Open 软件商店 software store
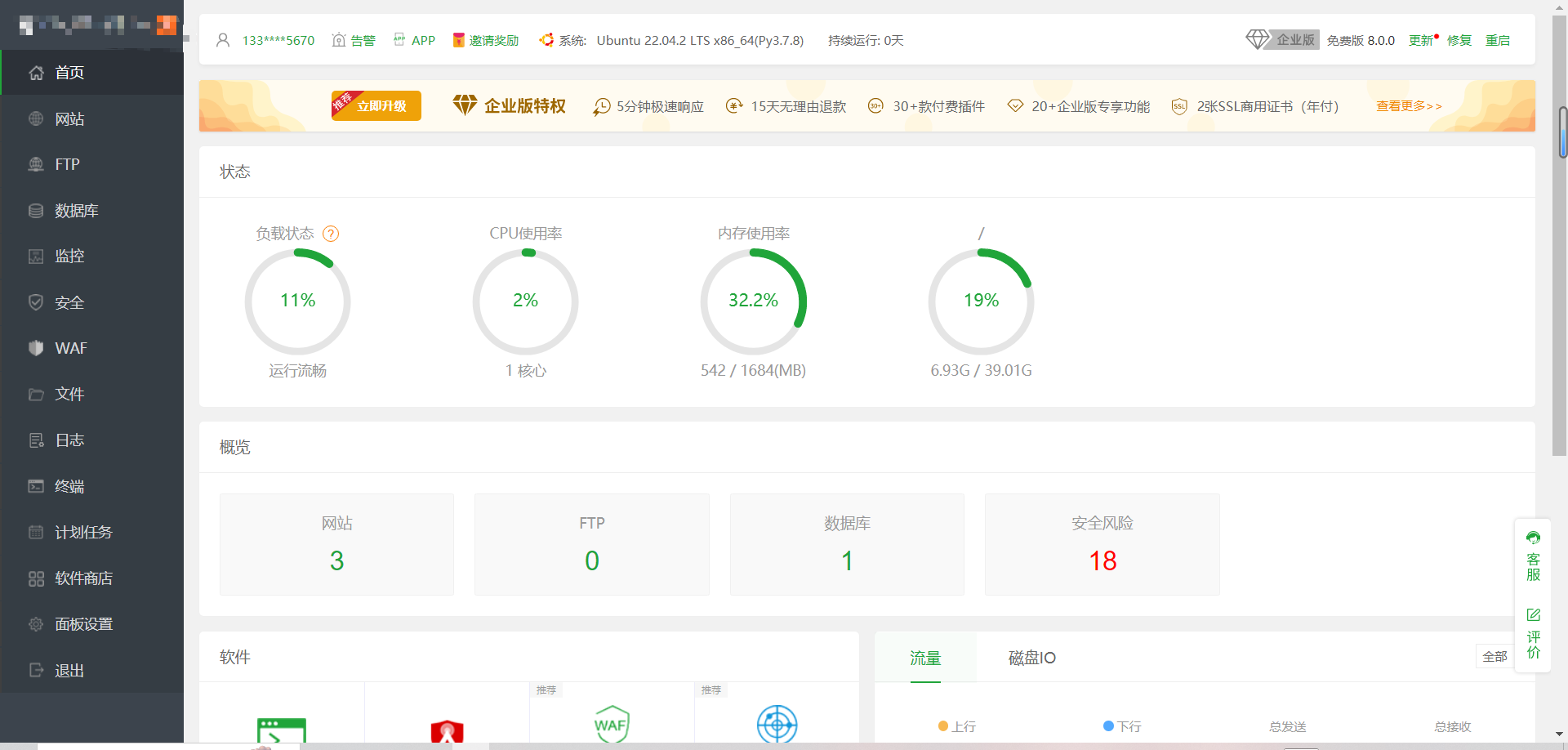The height and width of the screenshot is (750, 1568). (x=91, y=578)
